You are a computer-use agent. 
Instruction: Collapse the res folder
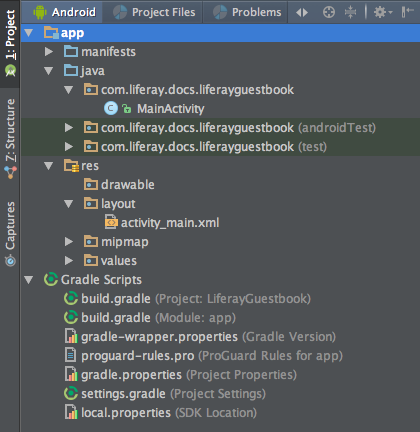click(x=49, y=166)
